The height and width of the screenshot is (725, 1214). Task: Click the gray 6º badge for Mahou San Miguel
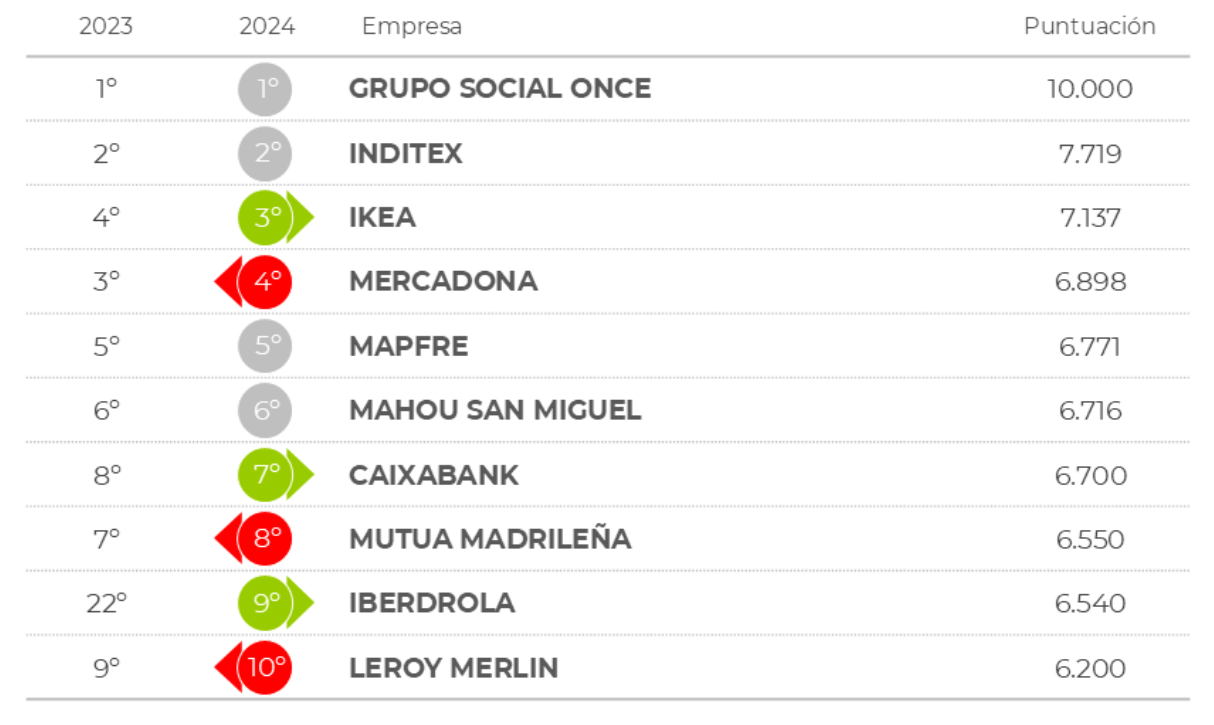pyautogui.click(x=266, y=411)
